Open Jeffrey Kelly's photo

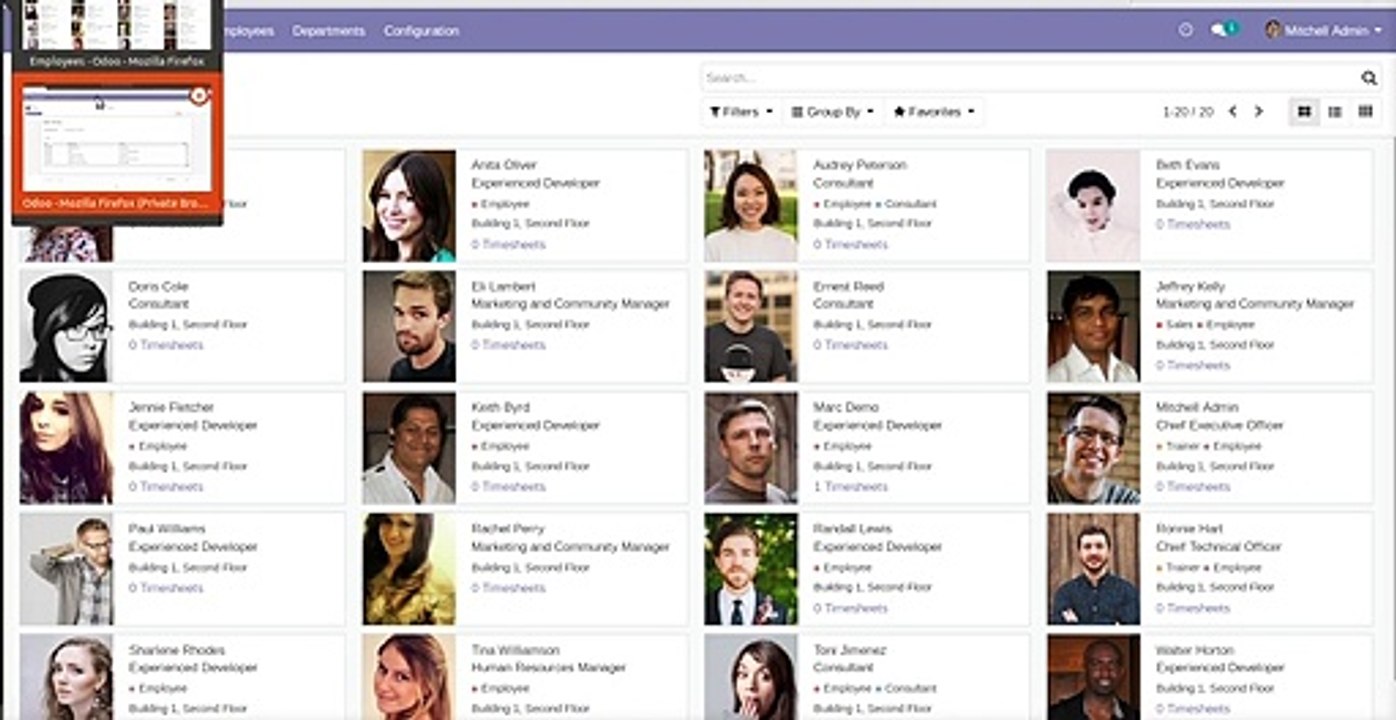click(x=1093, y=327)
